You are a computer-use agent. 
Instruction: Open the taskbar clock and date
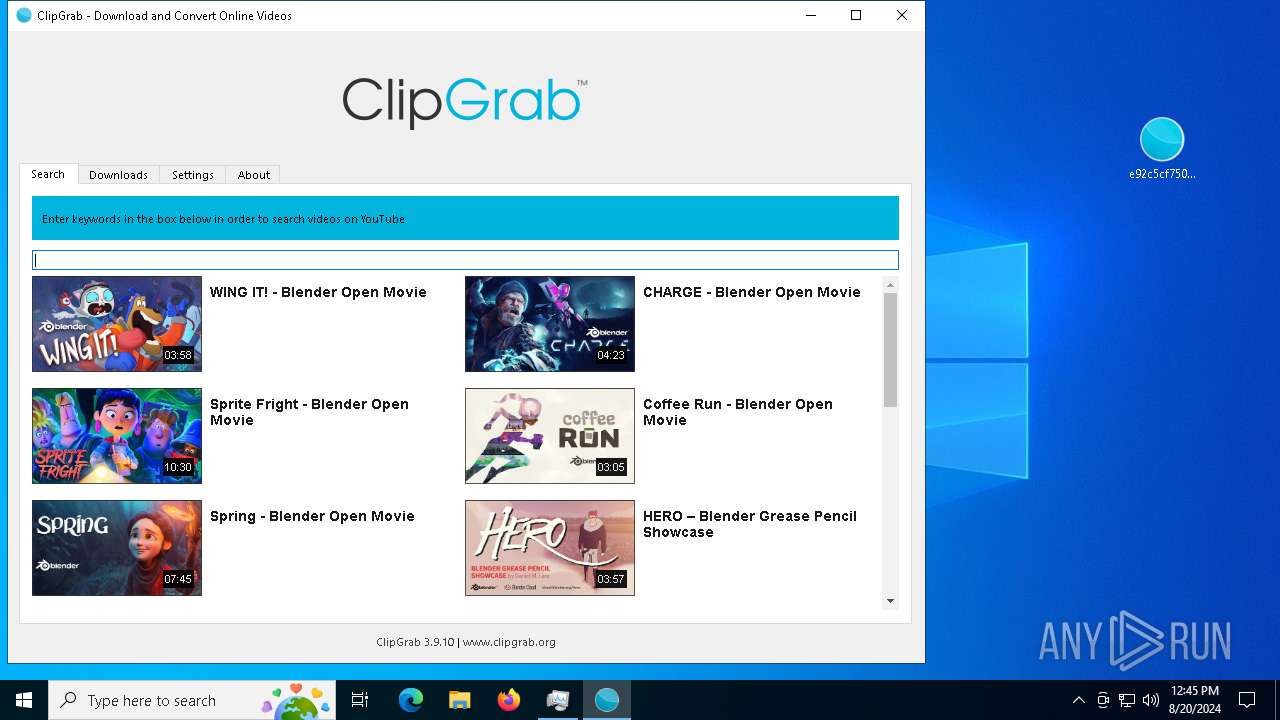pos(1194,700)
